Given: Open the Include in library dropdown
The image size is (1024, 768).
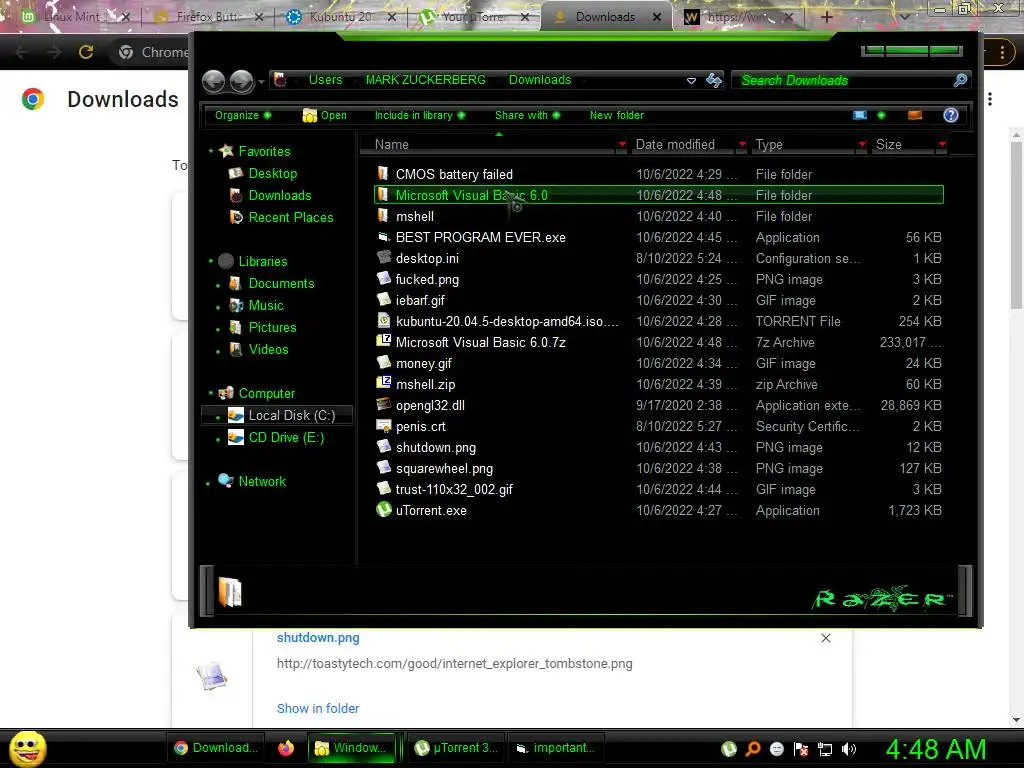Looking at the screenshot, I should coord(419,115).
